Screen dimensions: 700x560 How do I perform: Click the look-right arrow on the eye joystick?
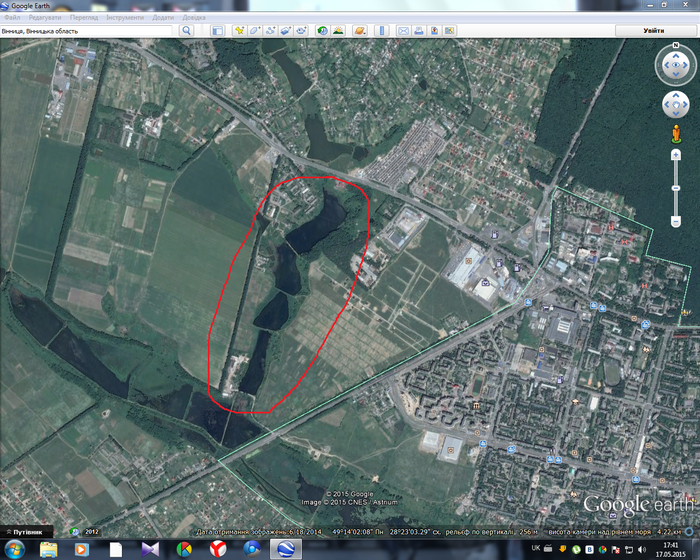[x=685, y=65]
